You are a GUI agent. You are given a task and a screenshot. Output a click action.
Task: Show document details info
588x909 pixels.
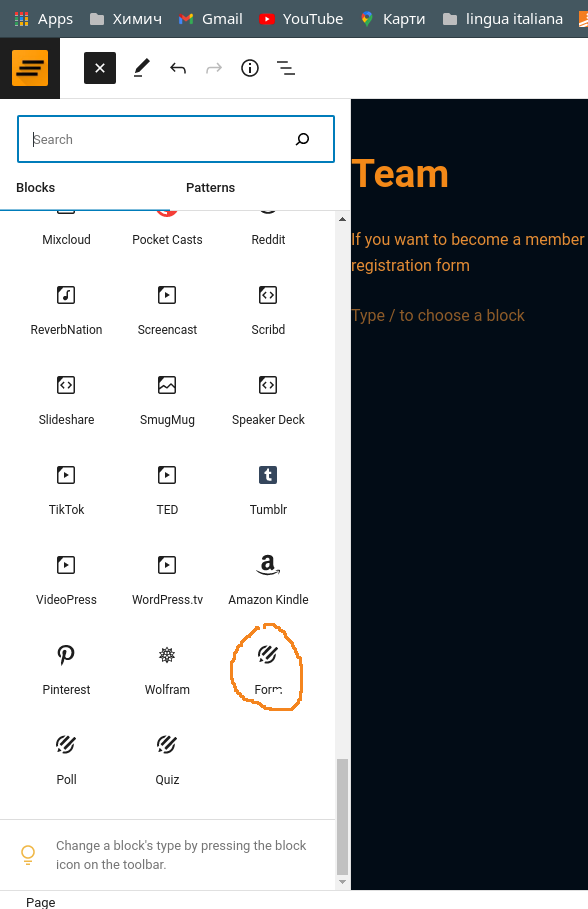[x=250, y=68]
